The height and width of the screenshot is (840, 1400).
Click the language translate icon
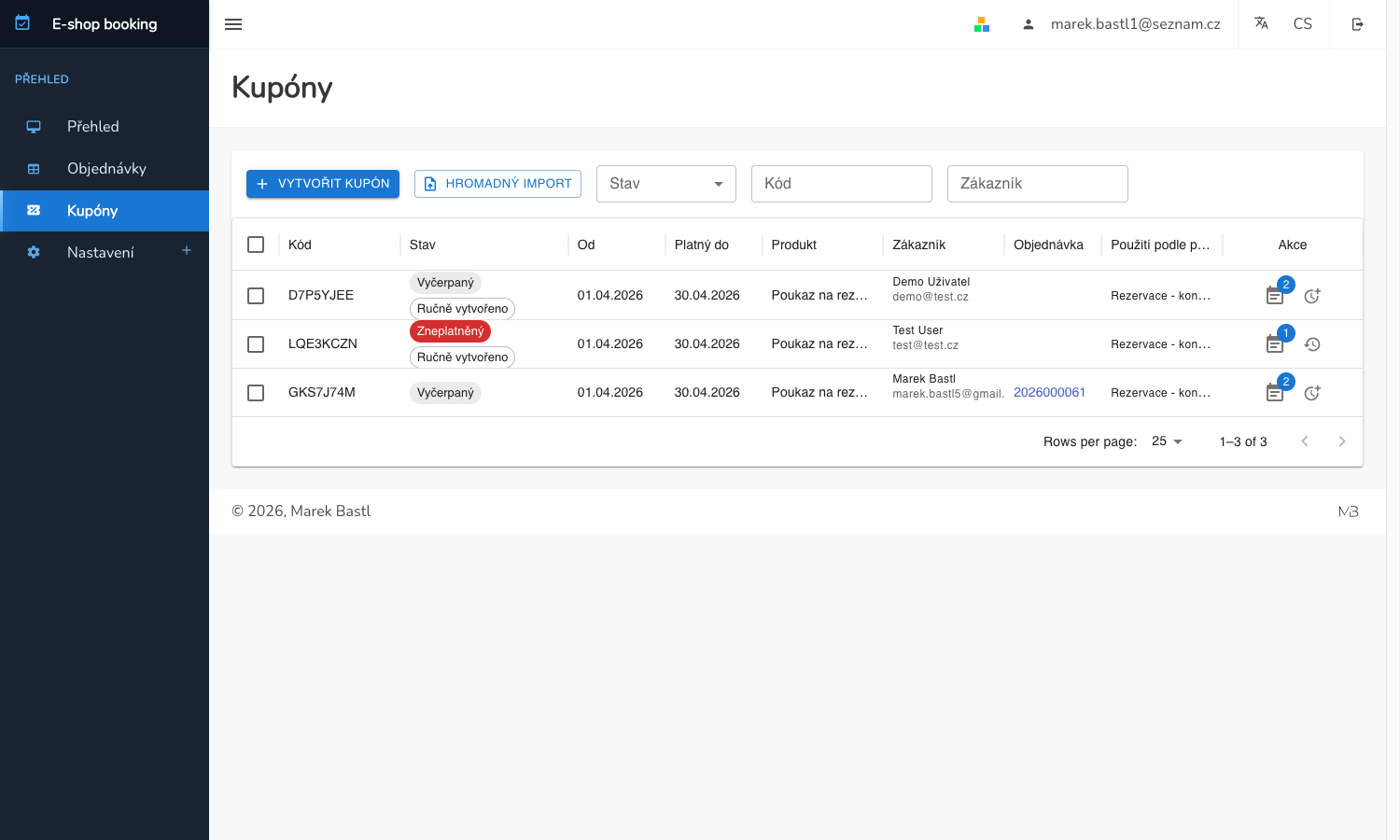click(x=1261, y=23)
